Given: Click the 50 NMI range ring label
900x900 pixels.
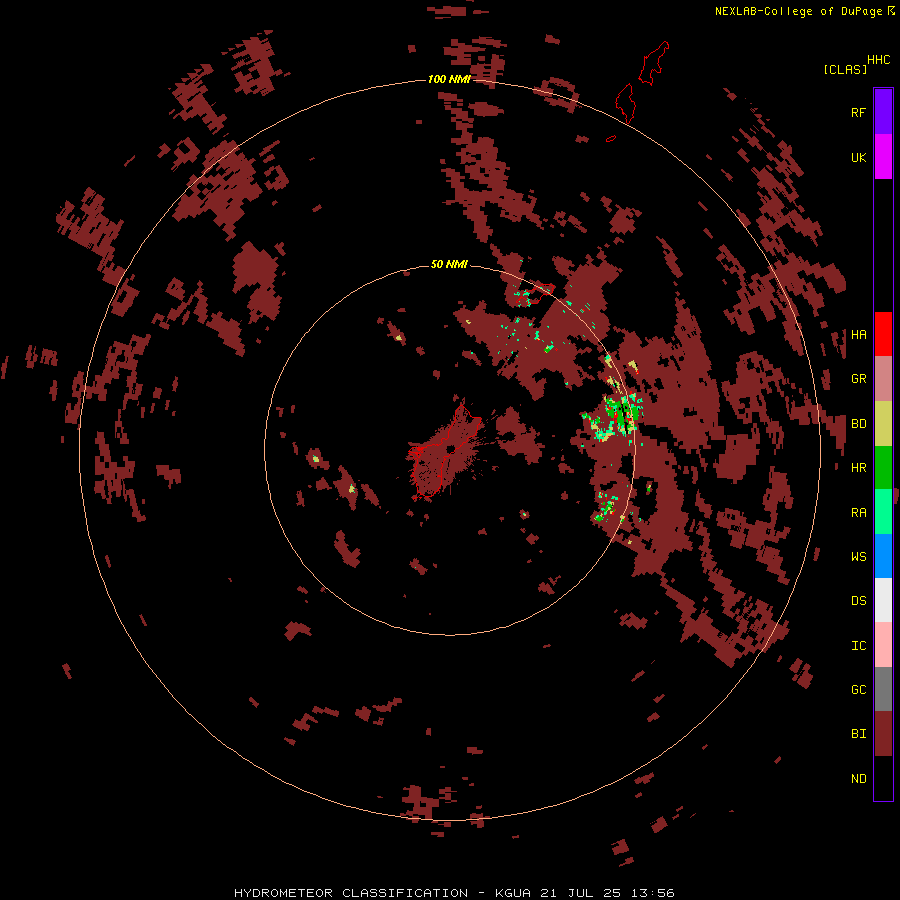Looking at the screenshot, I should point(449,264).
